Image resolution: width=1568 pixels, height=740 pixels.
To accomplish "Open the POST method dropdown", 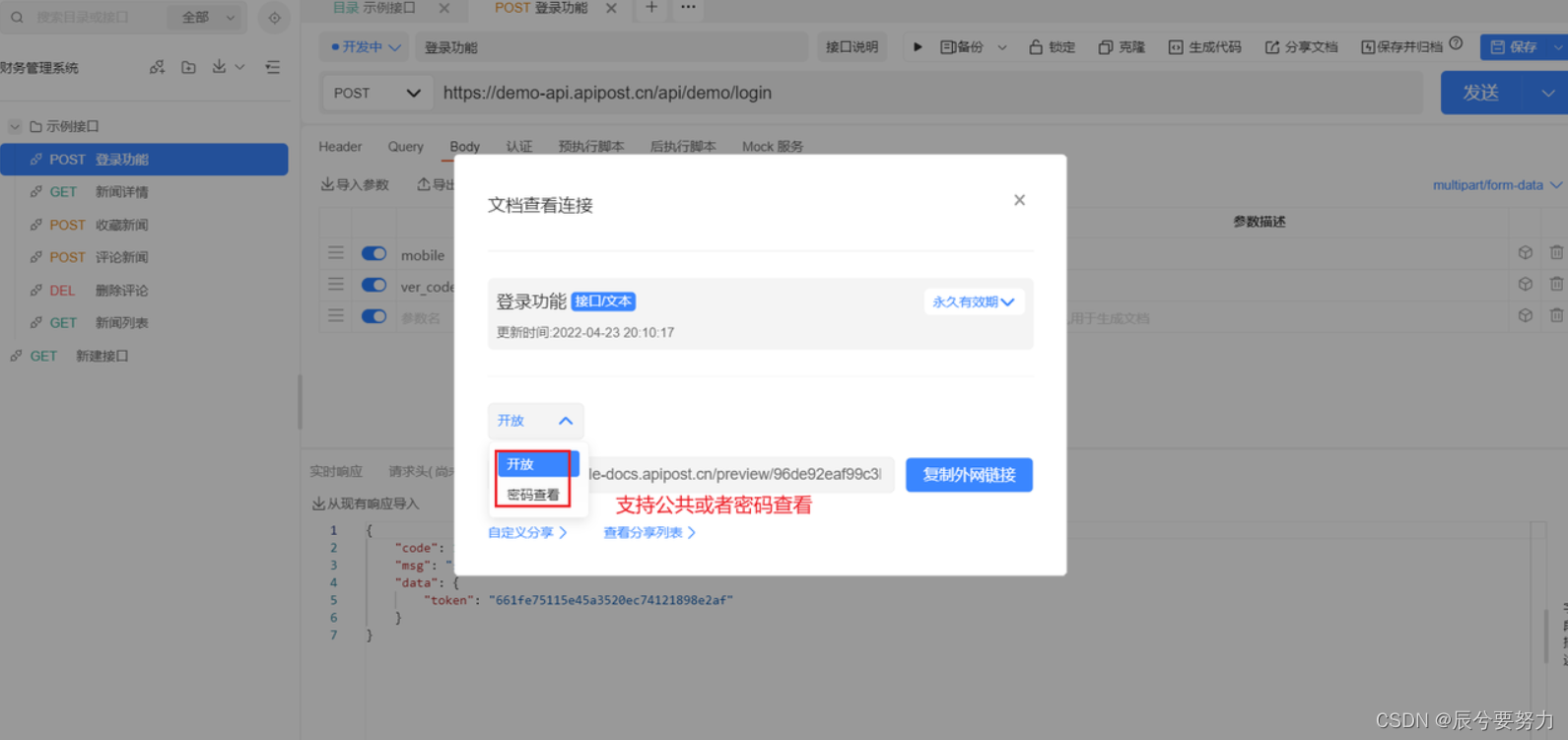I will tap(377, 93).
